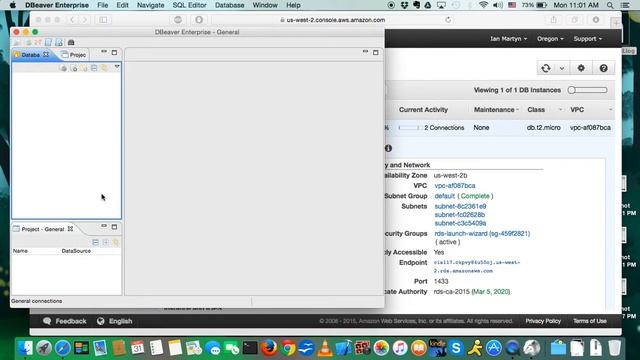Image resolution: width=640 pixels, height=360 pixels.
Task: Click the yellow folder icon in navigator toolbar
Action: click(84, 68)
